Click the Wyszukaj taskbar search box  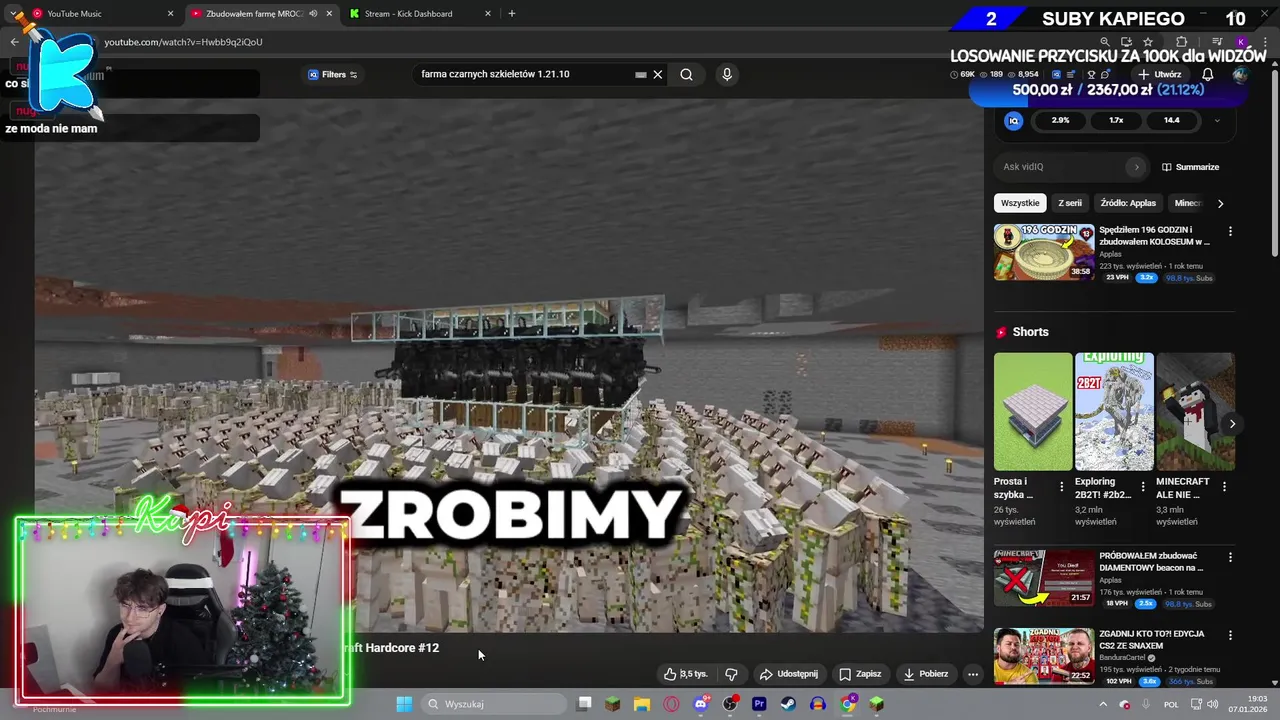(494, 704)
